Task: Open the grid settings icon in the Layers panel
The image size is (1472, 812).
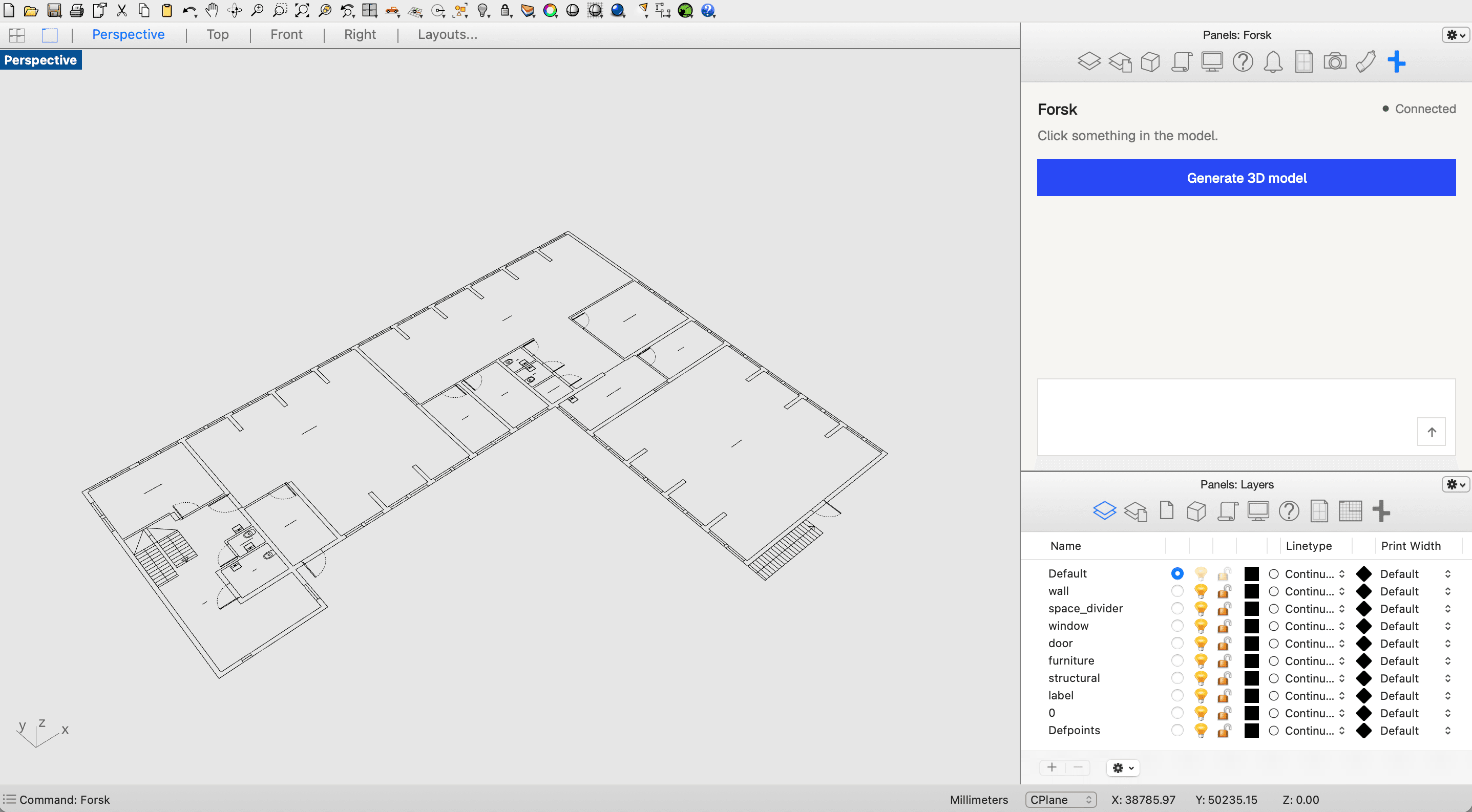Action: pos(1350,510)
